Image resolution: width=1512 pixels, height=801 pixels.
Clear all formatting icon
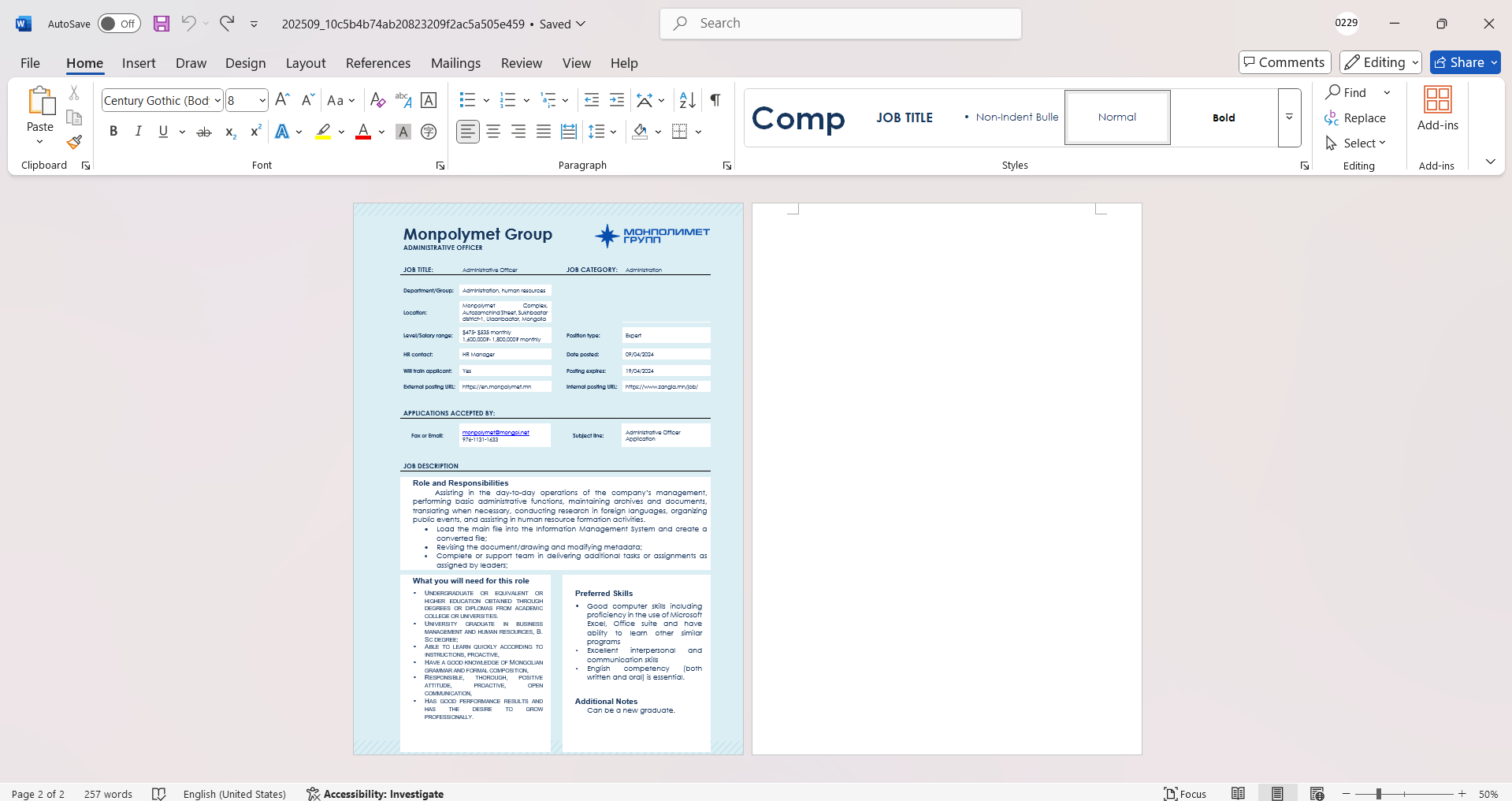click(377, 100)
